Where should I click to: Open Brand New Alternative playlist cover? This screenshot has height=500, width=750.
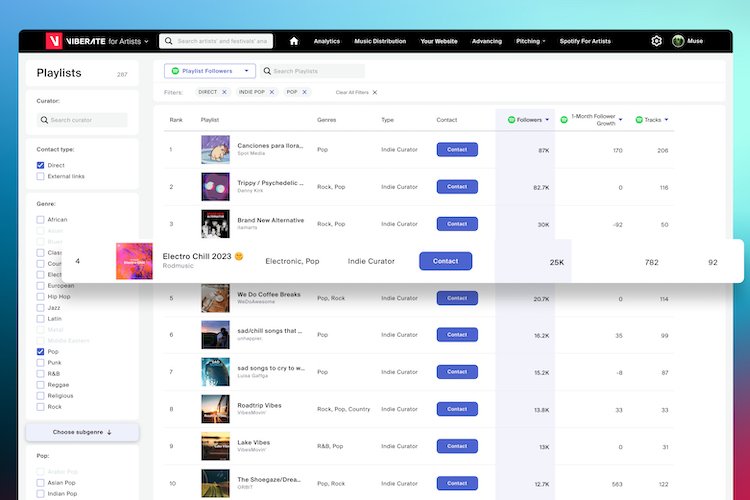pos(215,223)
